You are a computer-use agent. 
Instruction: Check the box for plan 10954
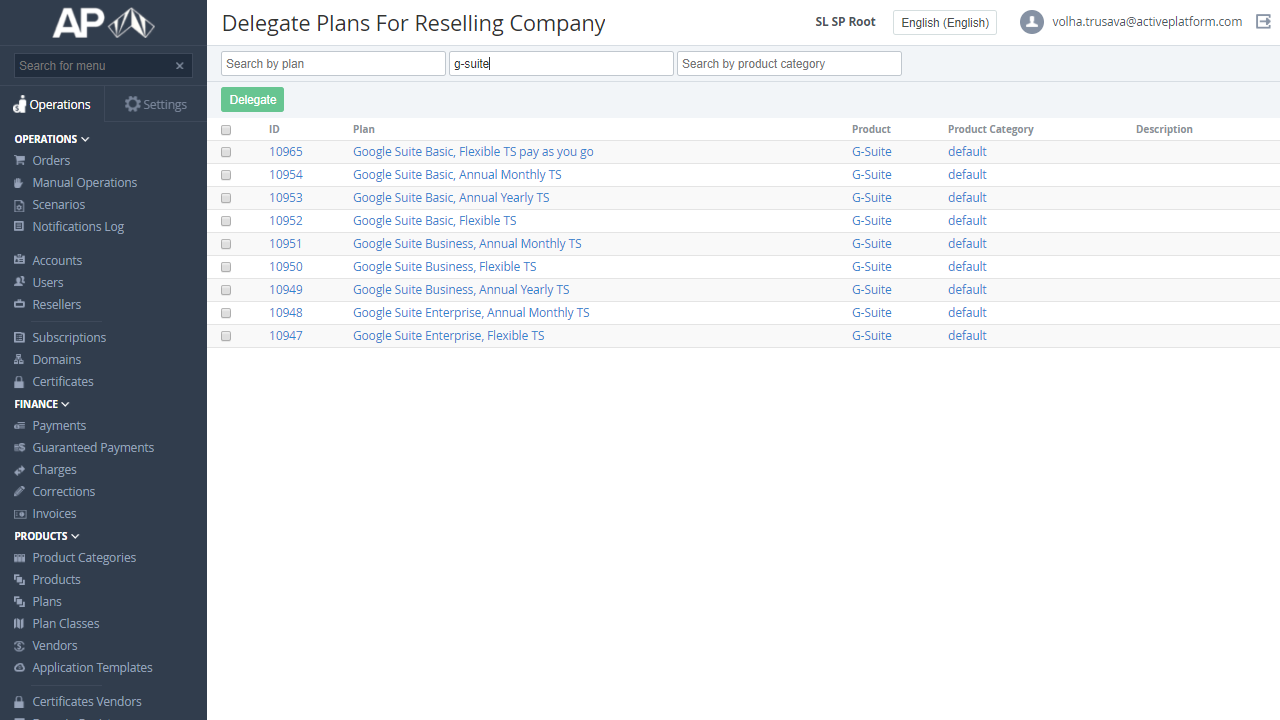[x=226, y=175]
